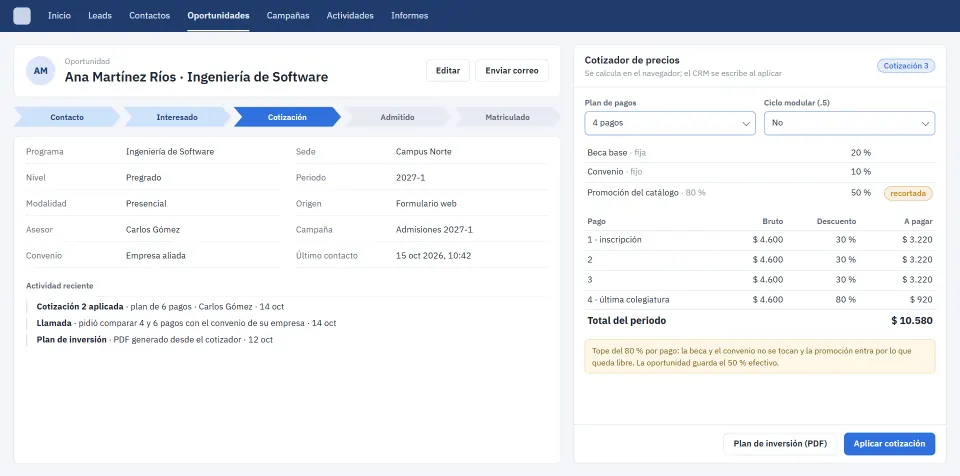Open the Campañas section
This screenshot has height=476, width=960.
288,16
